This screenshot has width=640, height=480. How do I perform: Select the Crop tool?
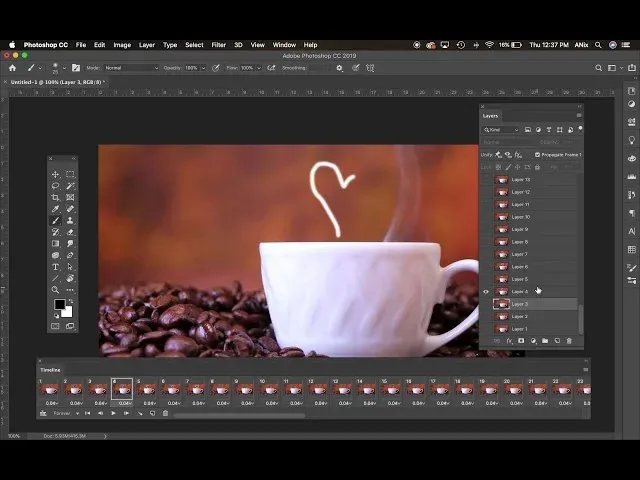55,198
